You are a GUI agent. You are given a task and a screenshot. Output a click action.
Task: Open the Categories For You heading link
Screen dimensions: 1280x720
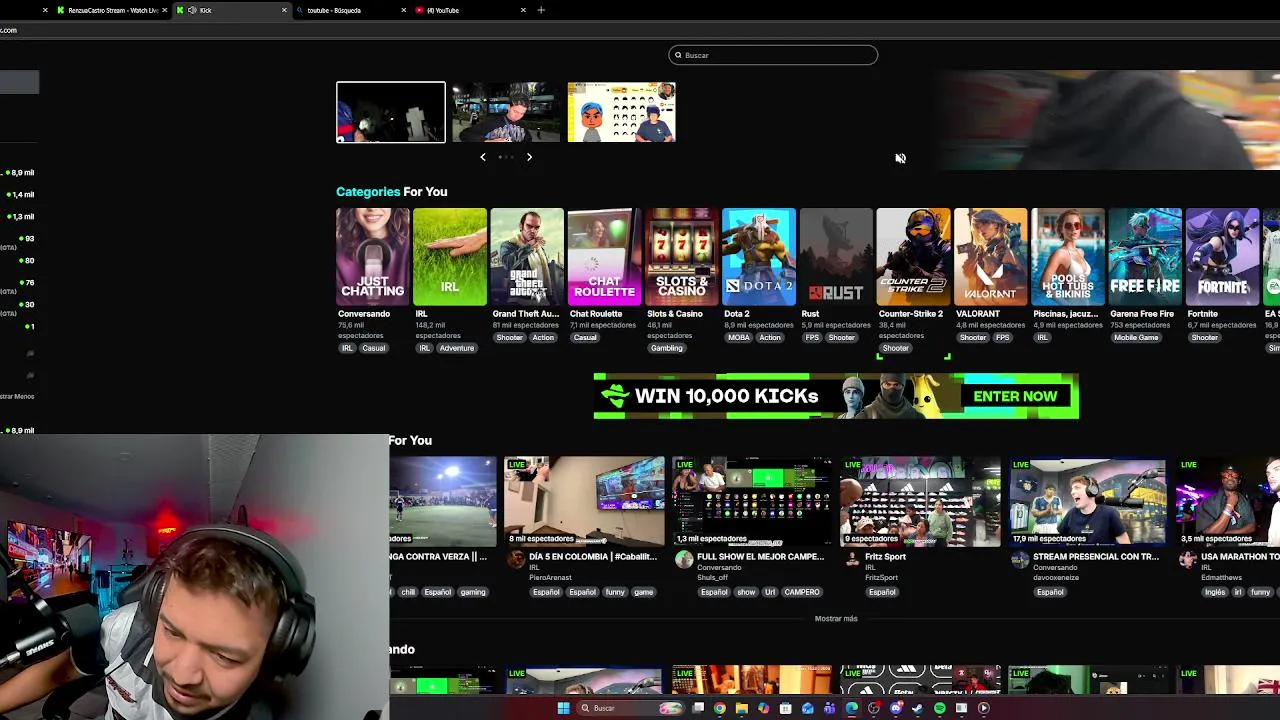coord(392,192)
